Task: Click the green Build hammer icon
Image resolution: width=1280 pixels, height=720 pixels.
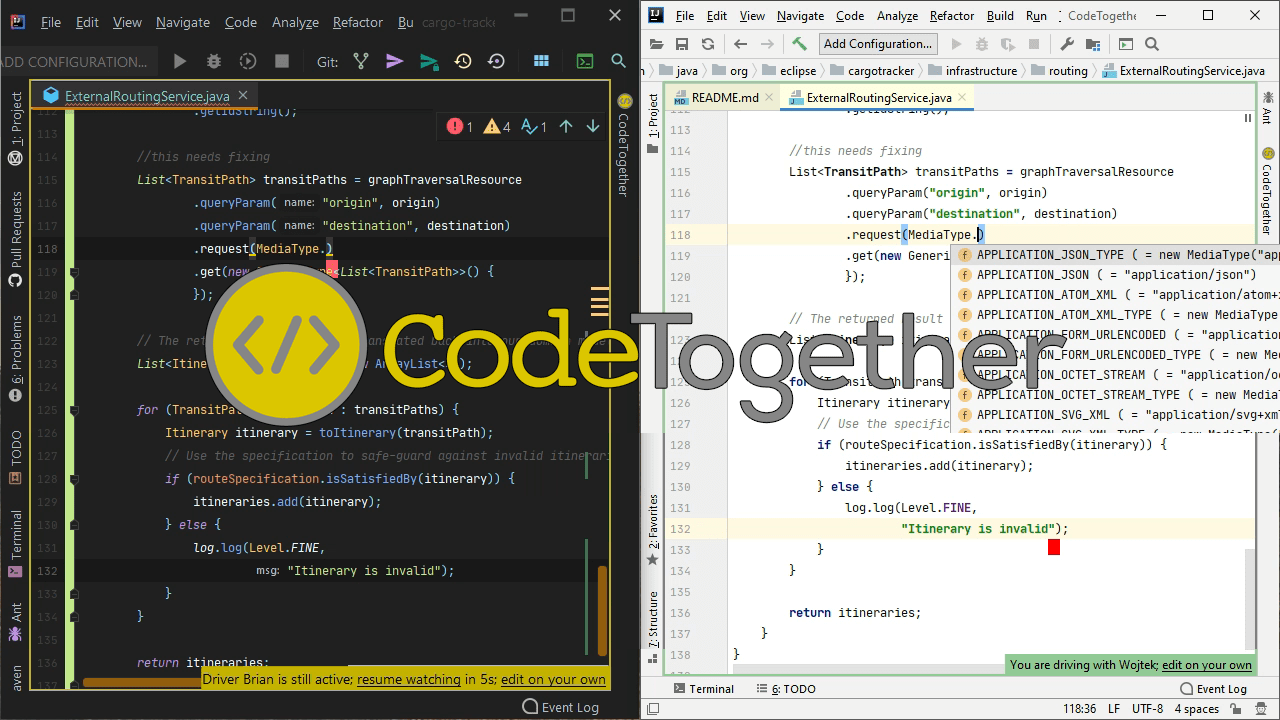Action: click(799, 44)
